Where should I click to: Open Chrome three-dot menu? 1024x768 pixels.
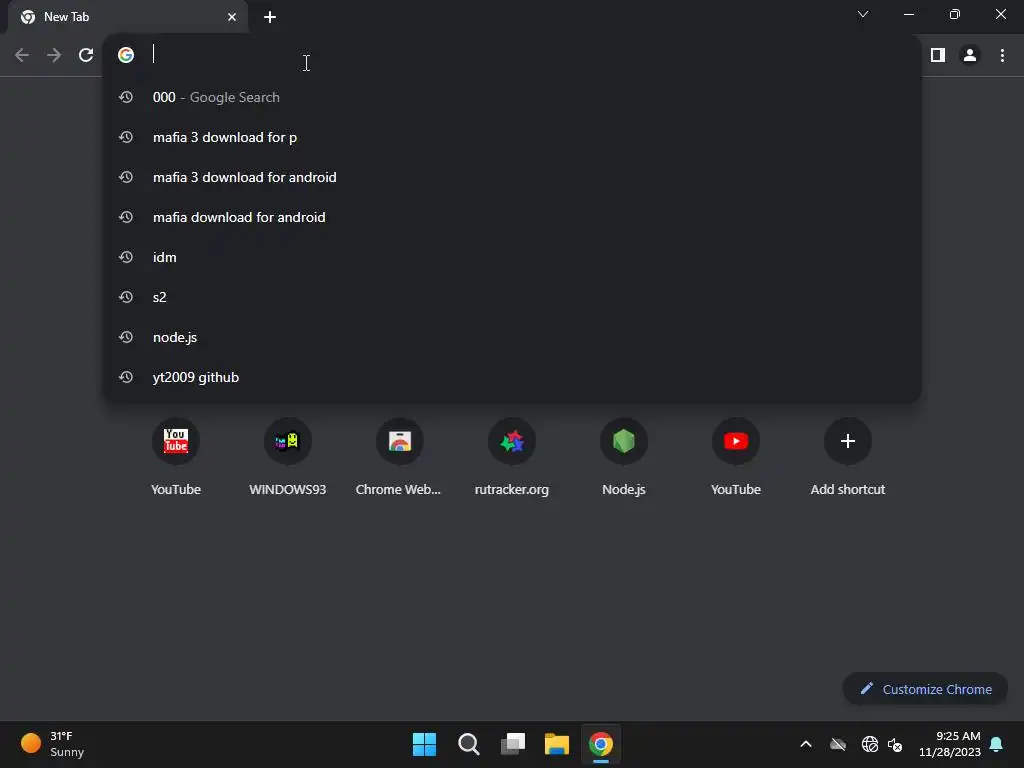pos(1002,55)
